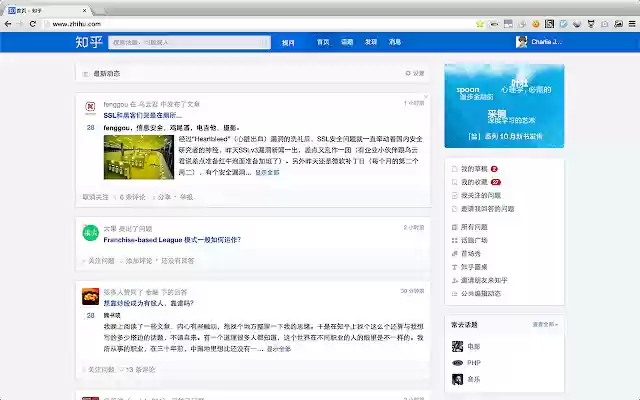The width and height of the screenshot is (640, 400).
Task: Expand the SSL article with 显示全部
Action: pos(267,173)
